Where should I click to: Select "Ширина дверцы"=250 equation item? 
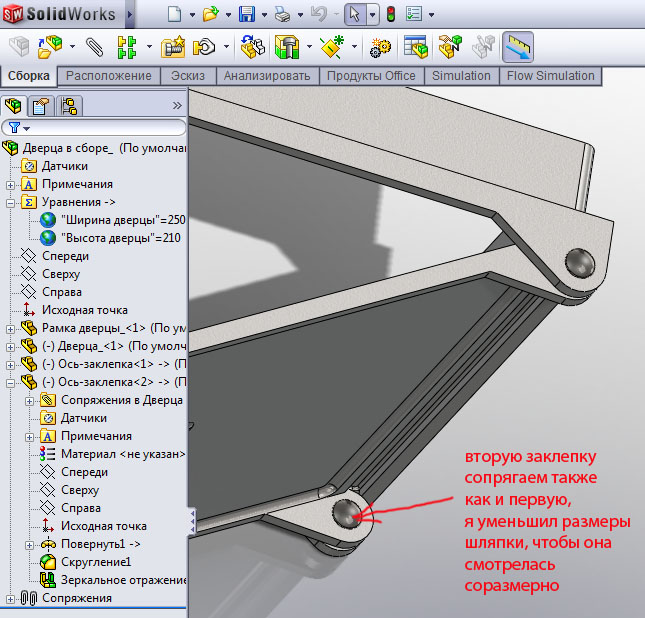[x=122, y=220]
